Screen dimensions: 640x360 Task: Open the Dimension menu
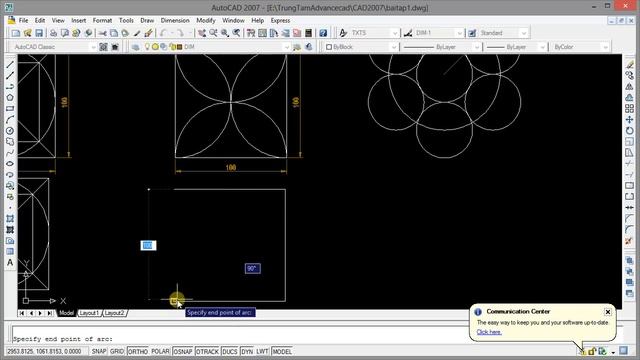[x=175, y=20]
